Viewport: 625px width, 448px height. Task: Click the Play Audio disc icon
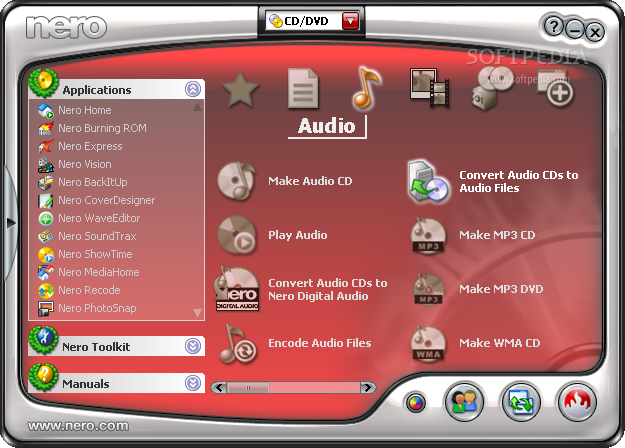(x=237, y=235)
